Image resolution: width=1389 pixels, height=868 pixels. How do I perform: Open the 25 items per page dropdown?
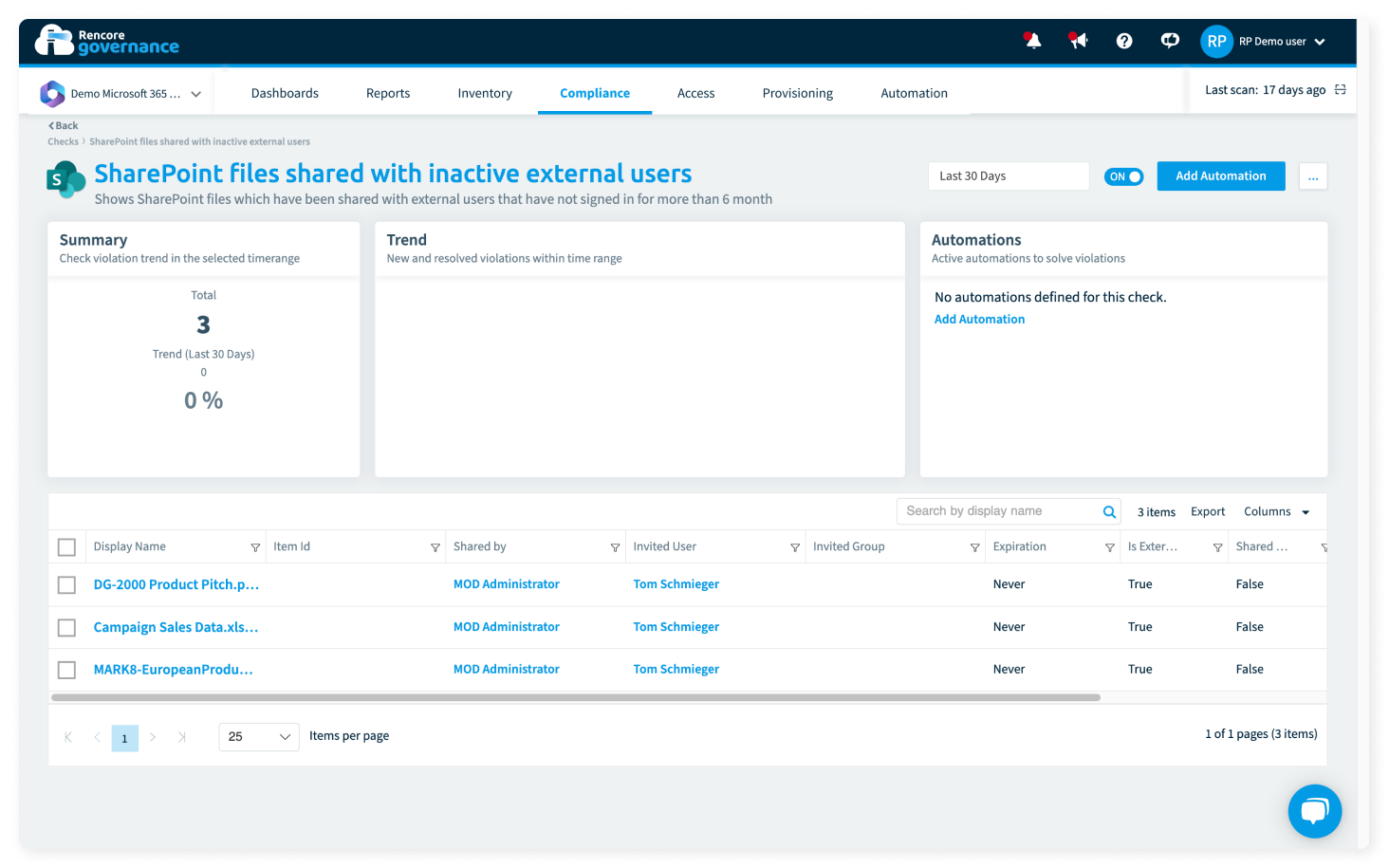[259, 737]
